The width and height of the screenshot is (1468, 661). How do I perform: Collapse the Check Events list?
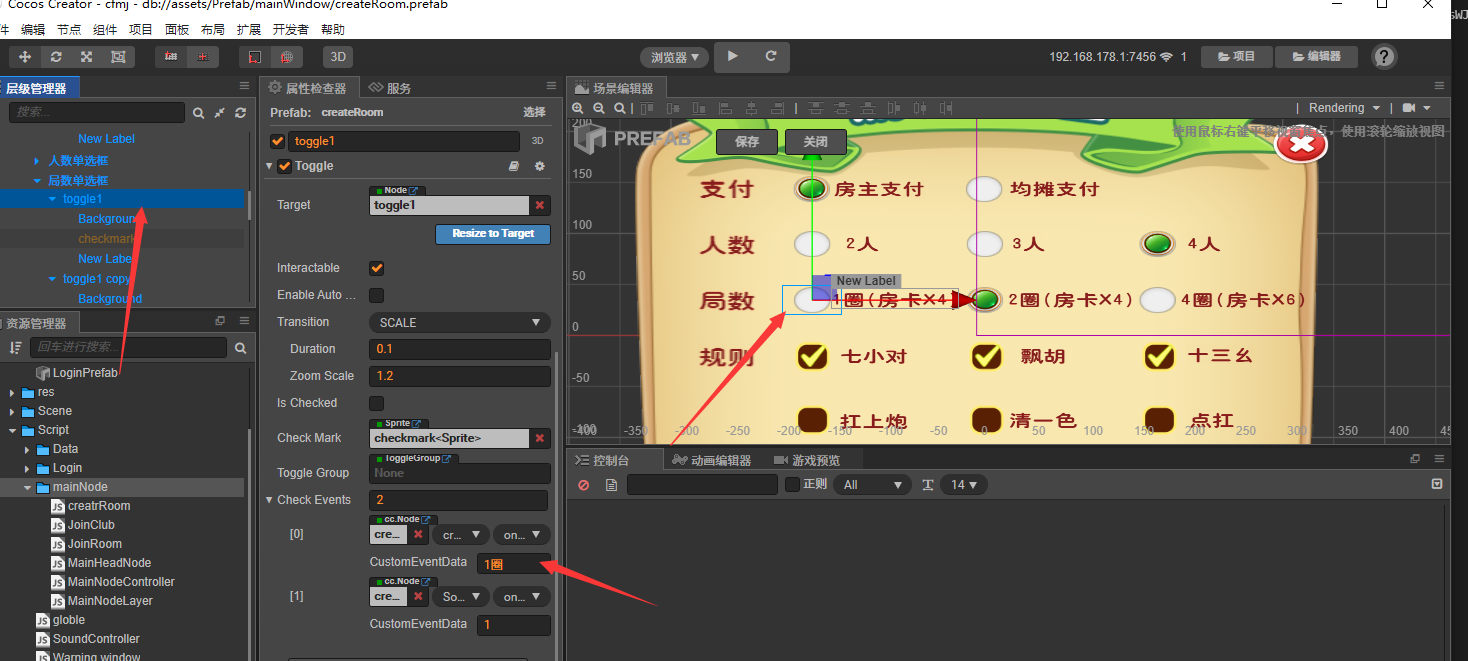pos(269,500)
